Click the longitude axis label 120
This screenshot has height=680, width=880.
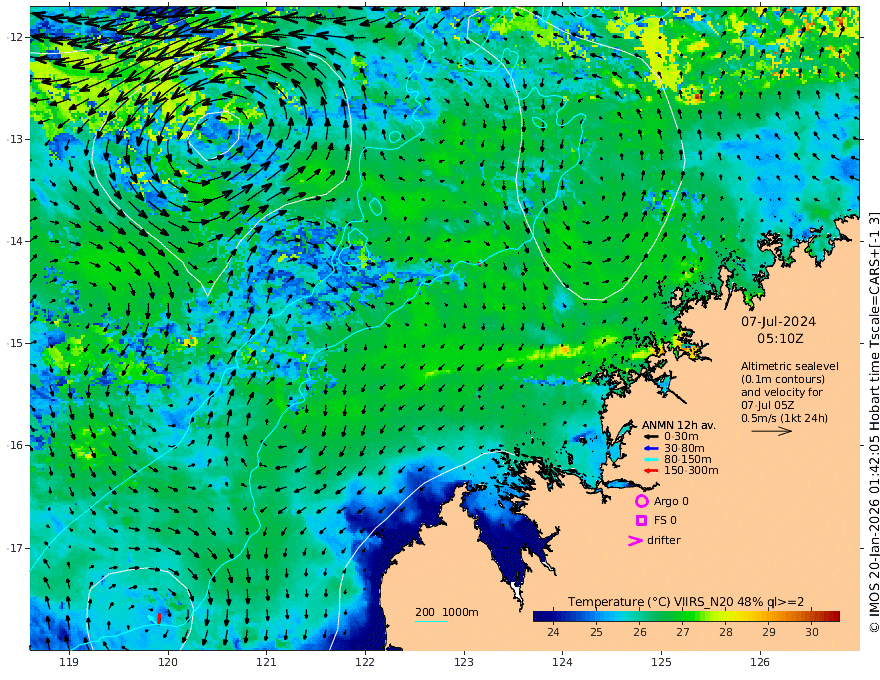tap(168, 663)
